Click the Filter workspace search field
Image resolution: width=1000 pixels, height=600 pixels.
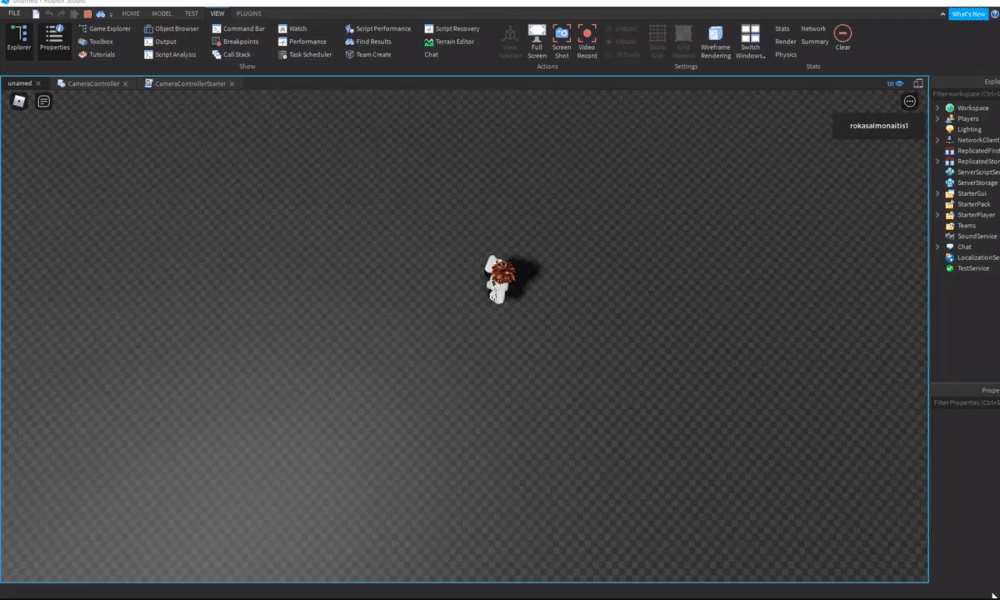coord(966,94)
